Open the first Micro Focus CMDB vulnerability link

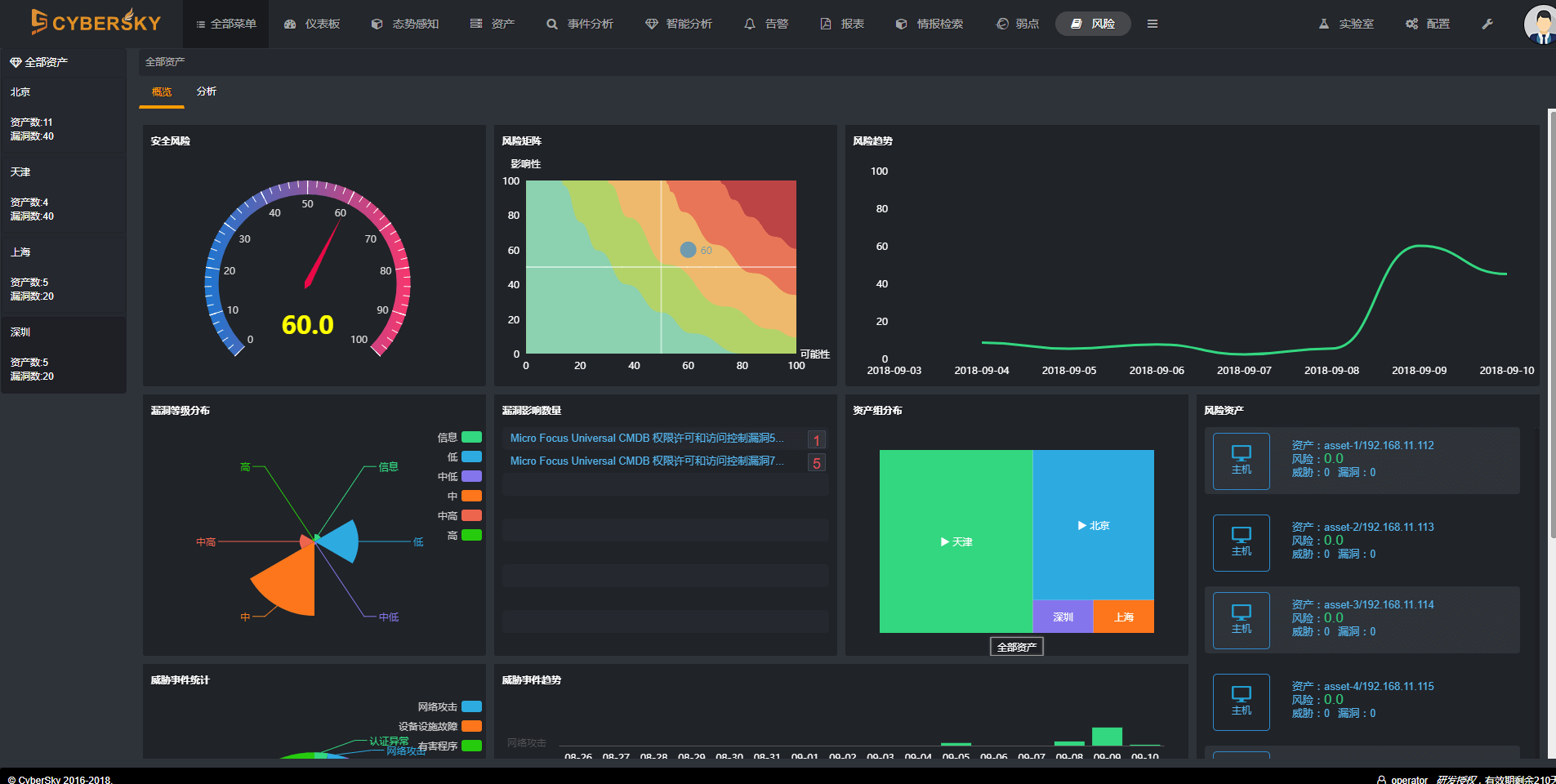[646, 439]
